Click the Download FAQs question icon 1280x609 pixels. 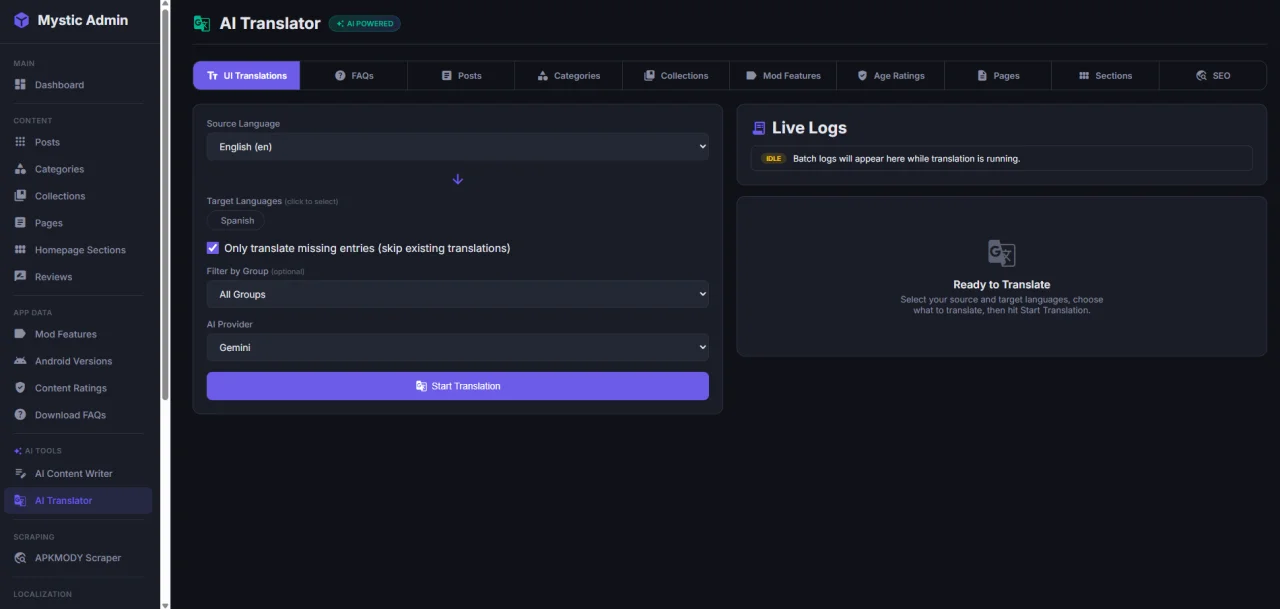click(x=20, y=415)
